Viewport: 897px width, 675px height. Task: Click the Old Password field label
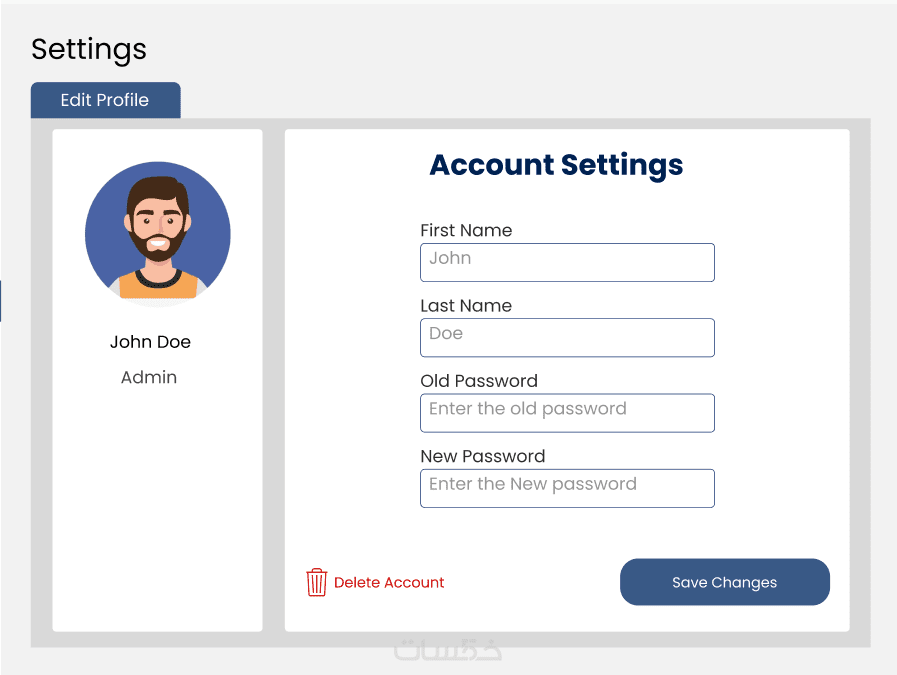click(x=479, y=381)
